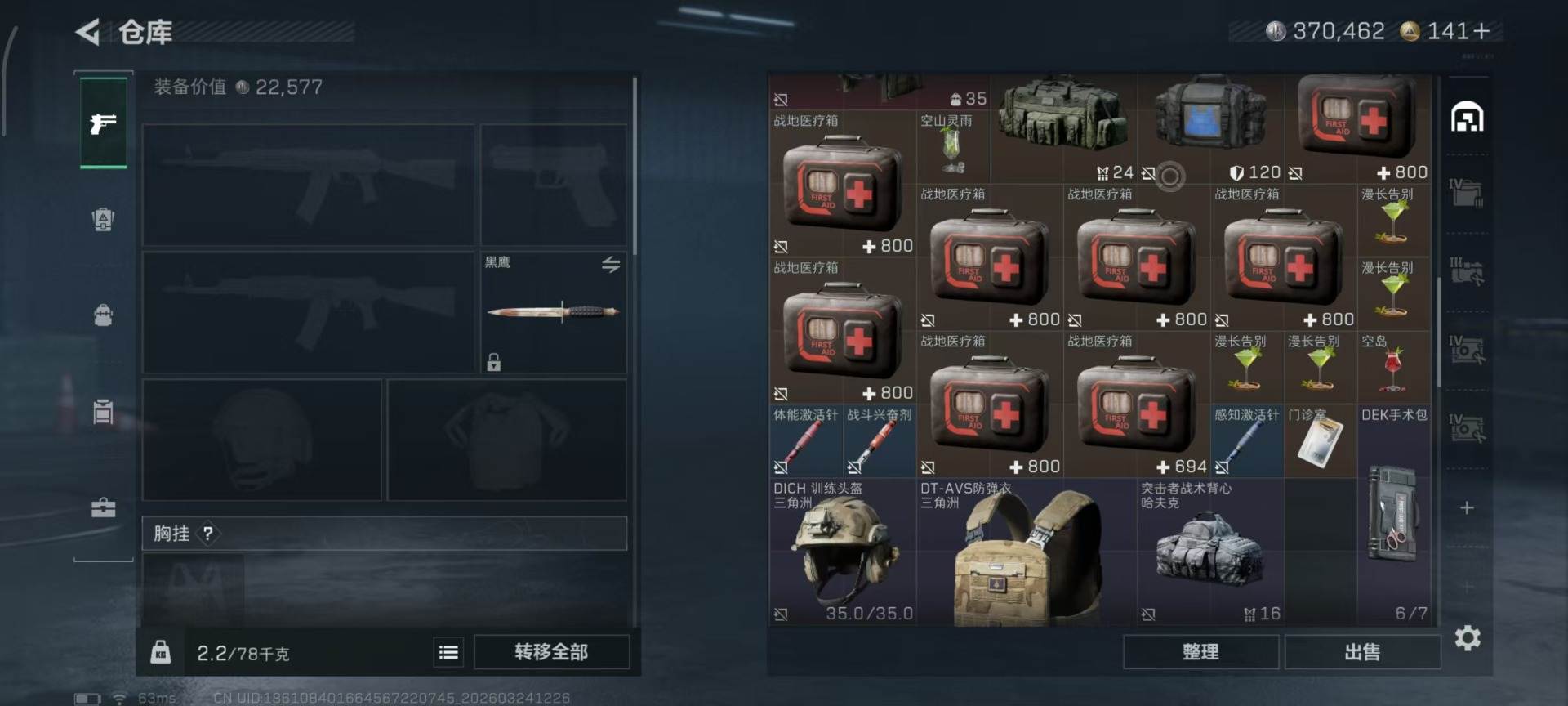Viewport: 1568px width, 706px height.
Task: Select the DEK手术包 surgery kit
Action: click(x=1394, y=515)
